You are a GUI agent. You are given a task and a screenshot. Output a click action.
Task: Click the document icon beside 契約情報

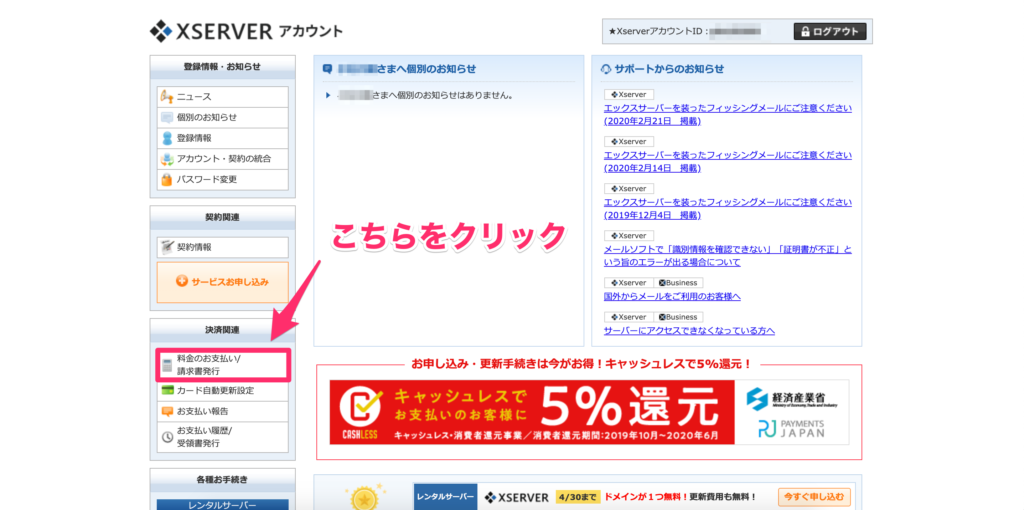coord(167,247)
